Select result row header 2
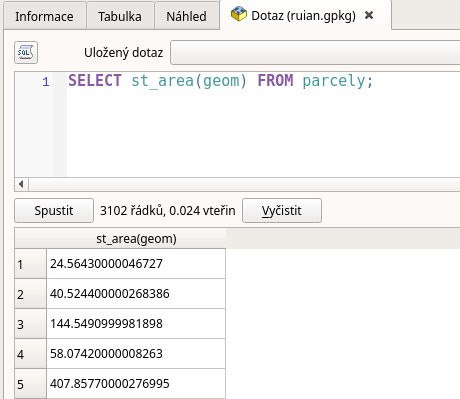 coord(30,294)
